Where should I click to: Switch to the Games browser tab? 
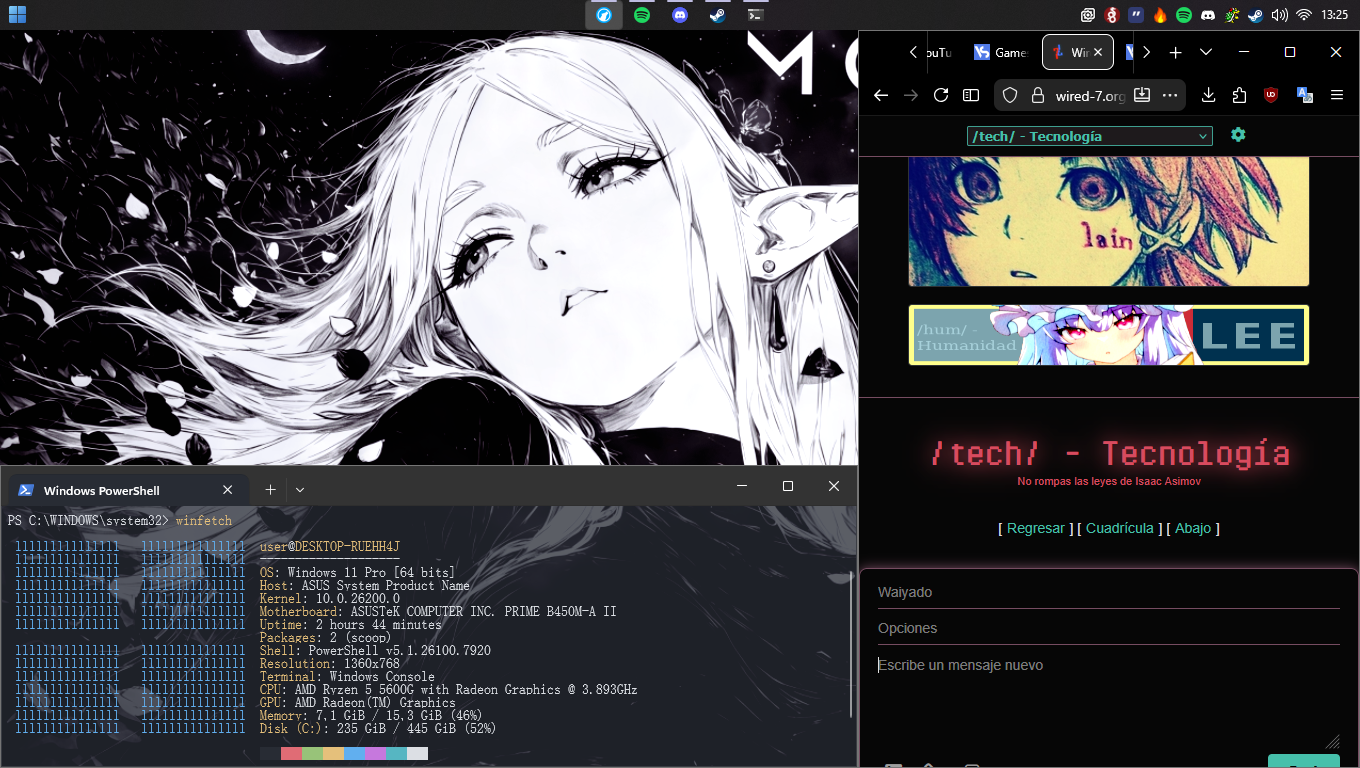click(x=1001, y=52)
